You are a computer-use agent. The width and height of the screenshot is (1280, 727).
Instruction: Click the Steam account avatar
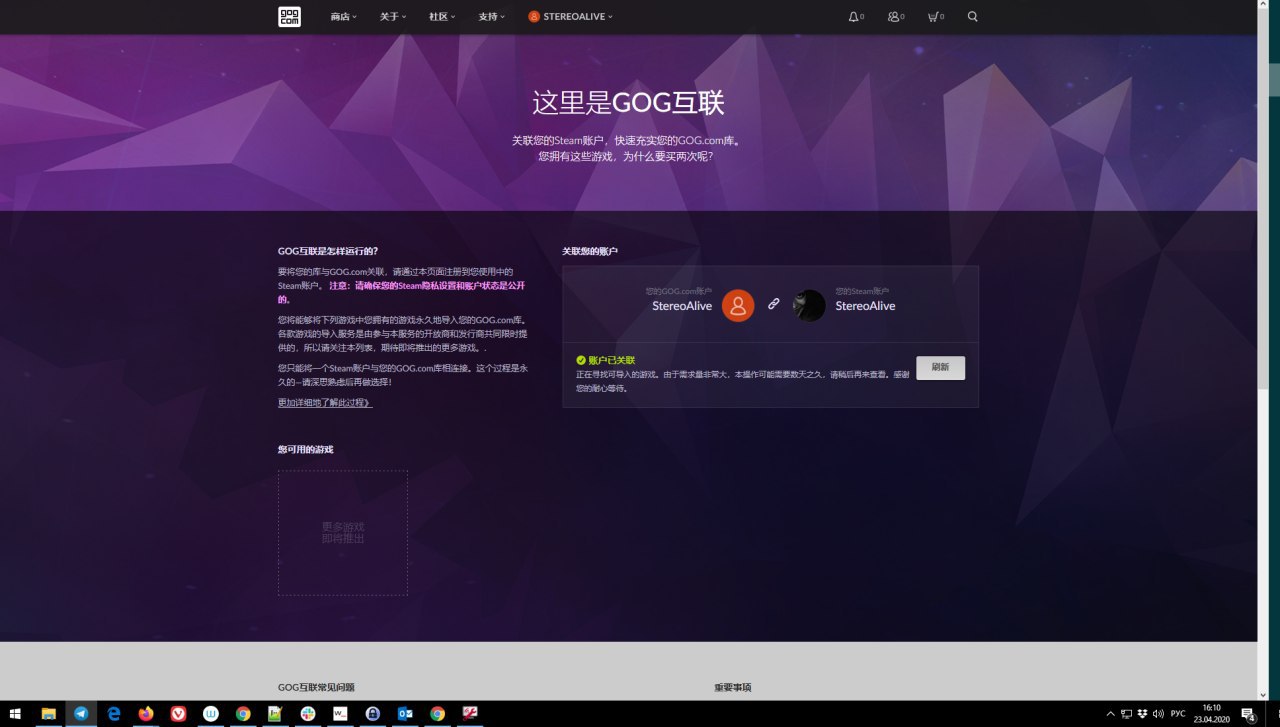[x=809, y=305]
